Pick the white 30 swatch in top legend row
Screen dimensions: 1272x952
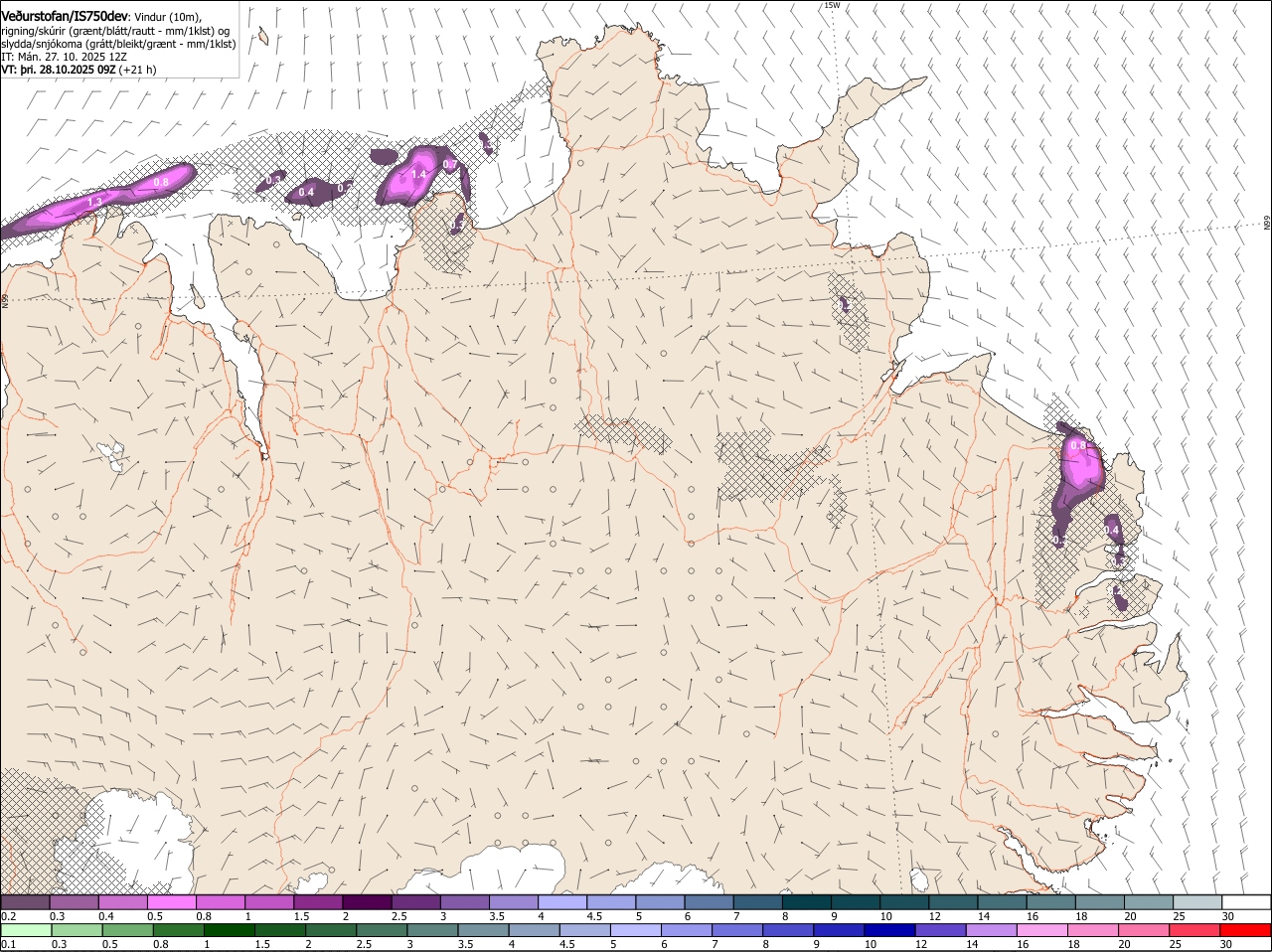1246,901
